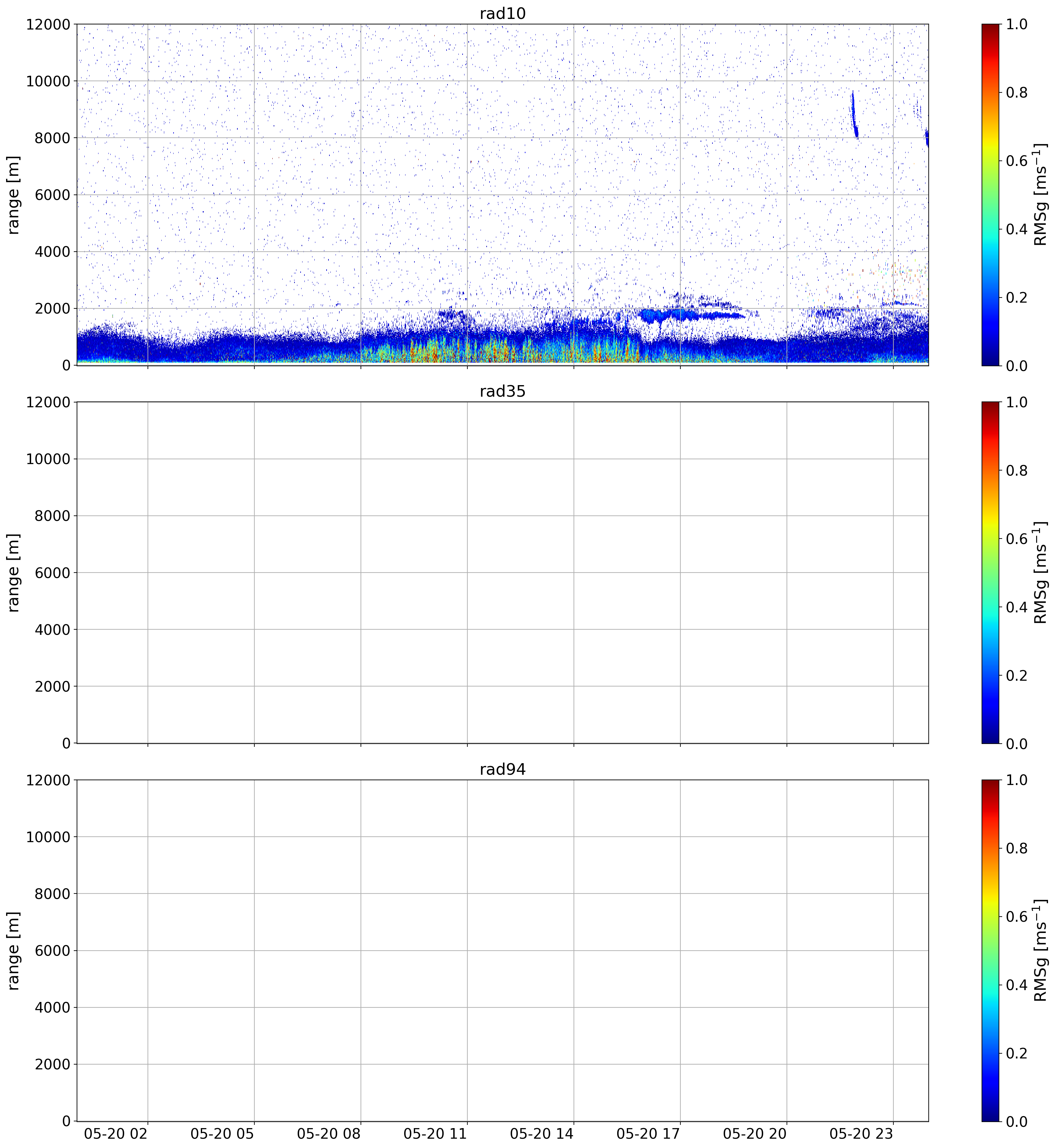Click the "05-20 05" time axis label

pos(223,1134)
